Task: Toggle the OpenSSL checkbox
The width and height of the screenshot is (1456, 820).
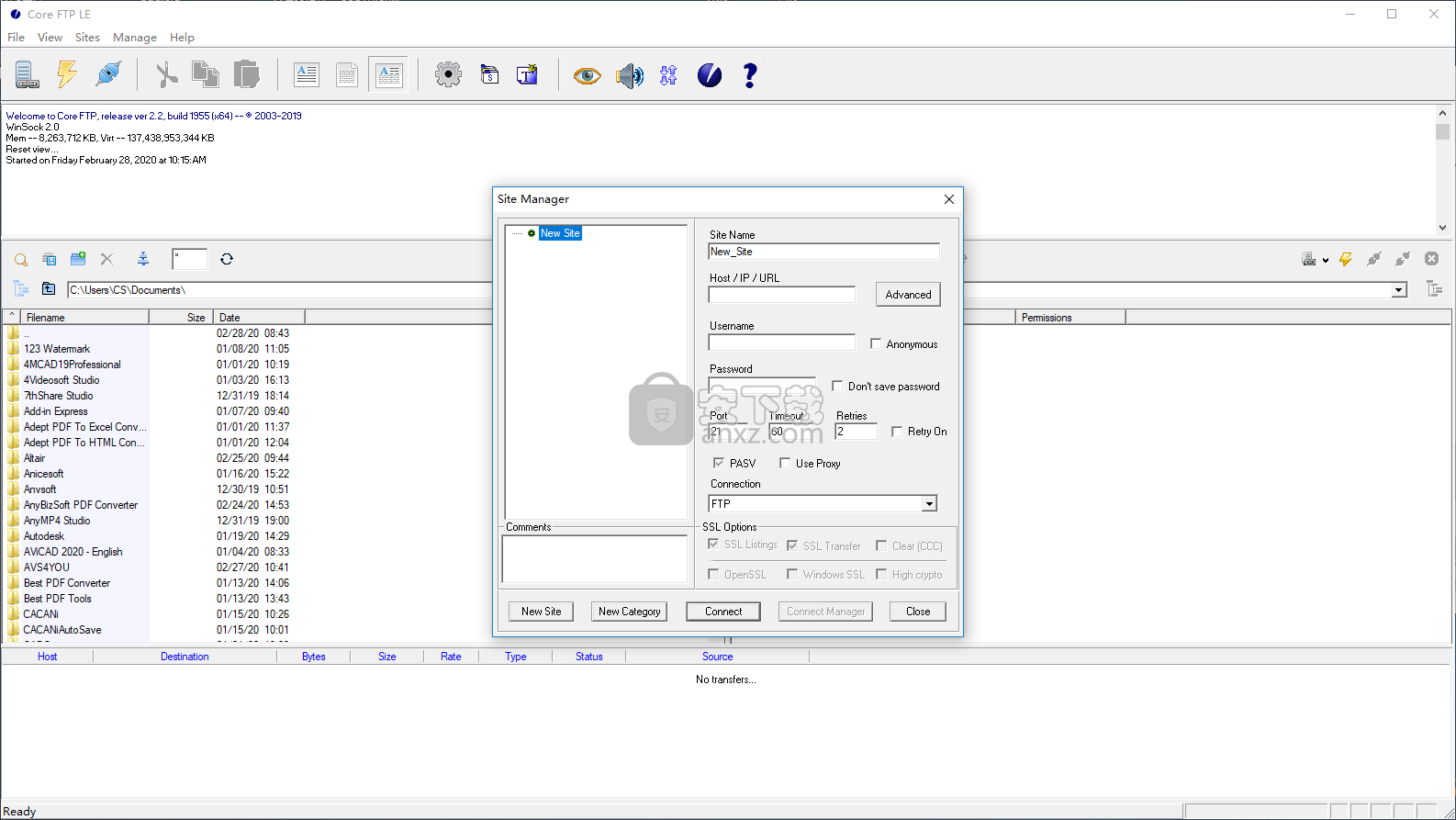Action: 713,574
